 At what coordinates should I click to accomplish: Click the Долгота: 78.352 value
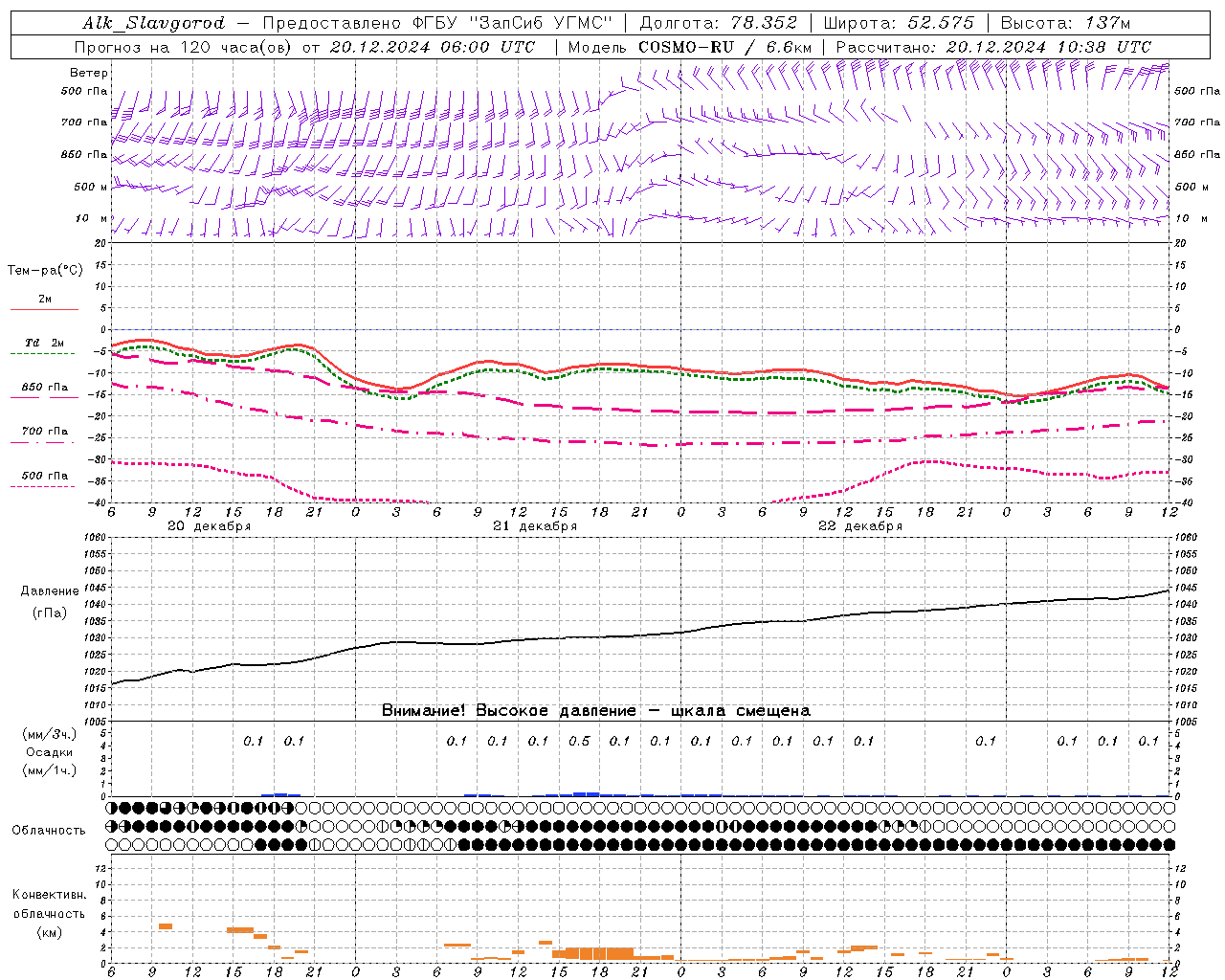(717, 23)
